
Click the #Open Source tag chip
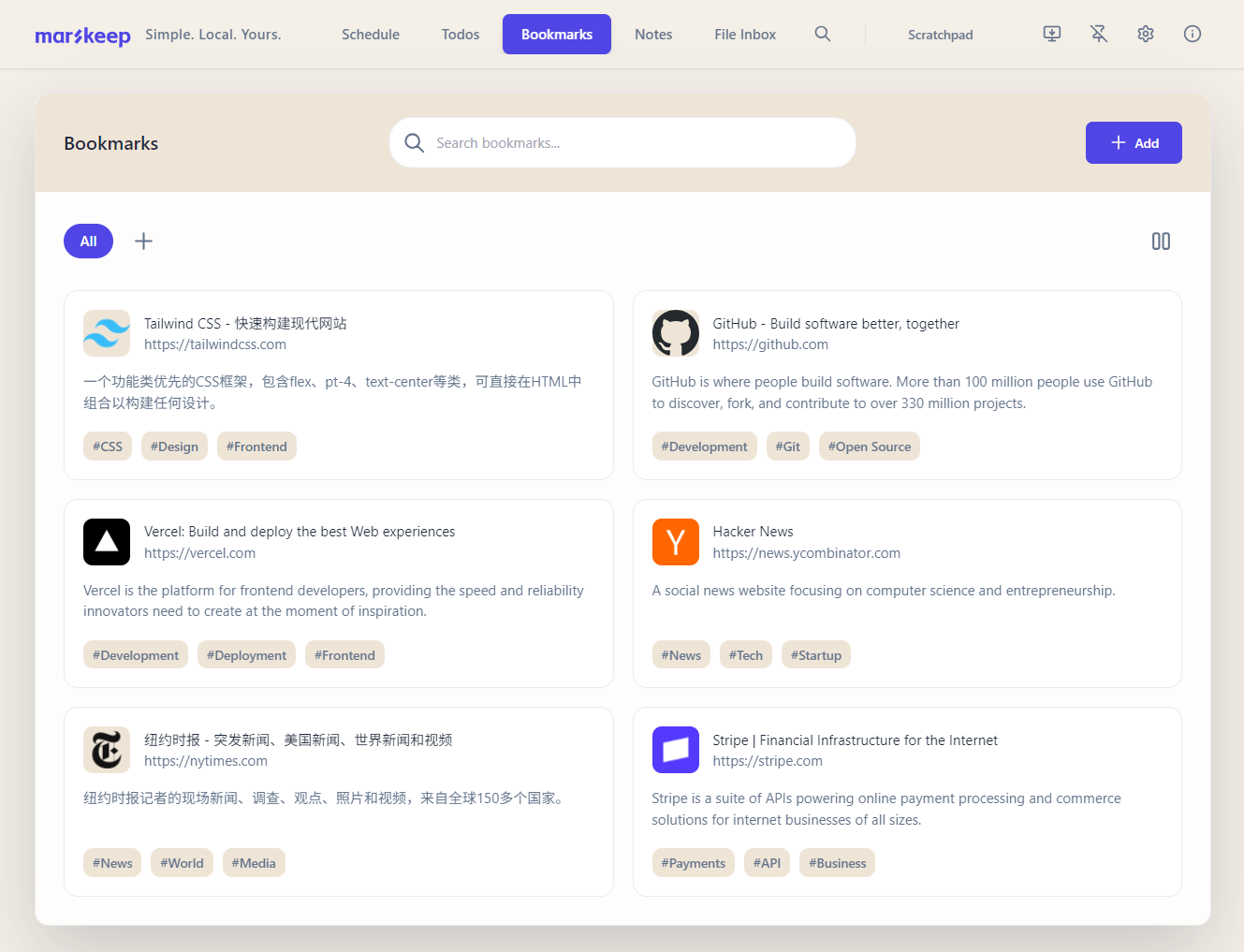point(870,447)
